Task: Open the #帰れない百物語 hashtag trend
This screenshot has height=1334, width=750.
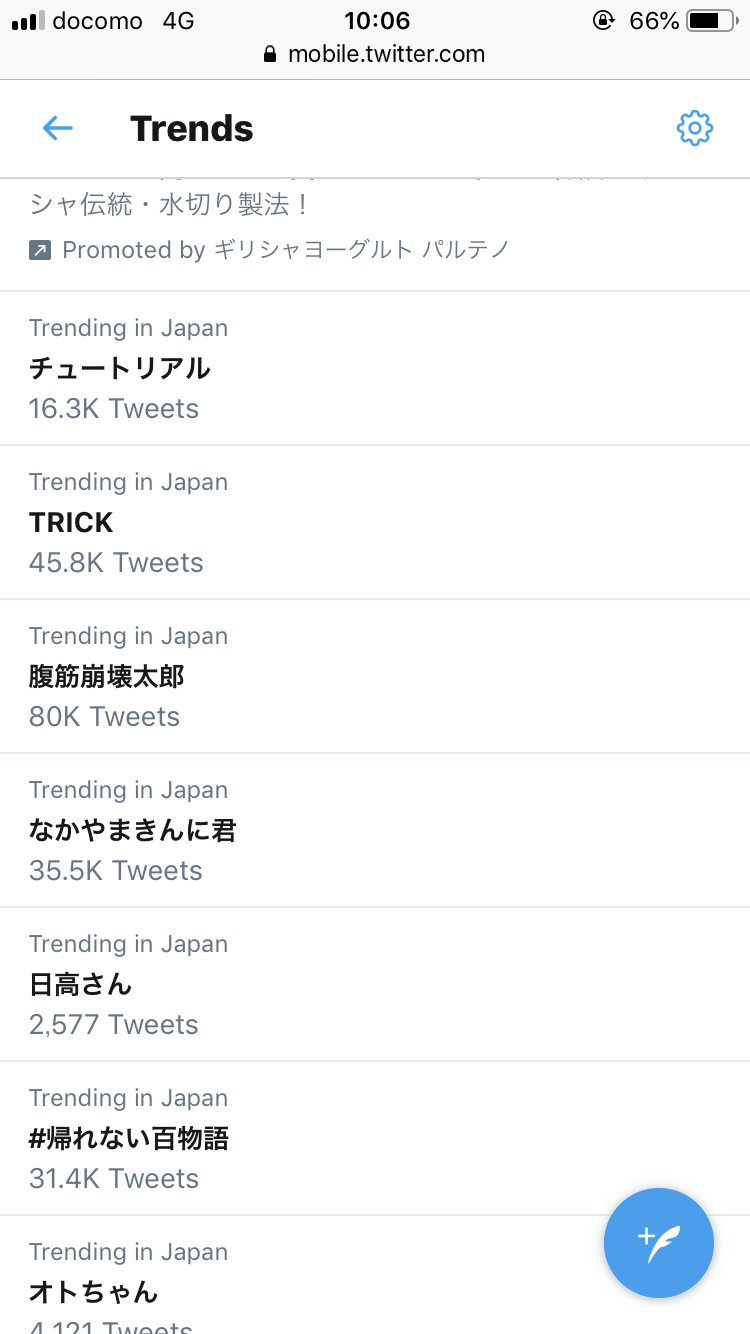Action: [130, 1138]
